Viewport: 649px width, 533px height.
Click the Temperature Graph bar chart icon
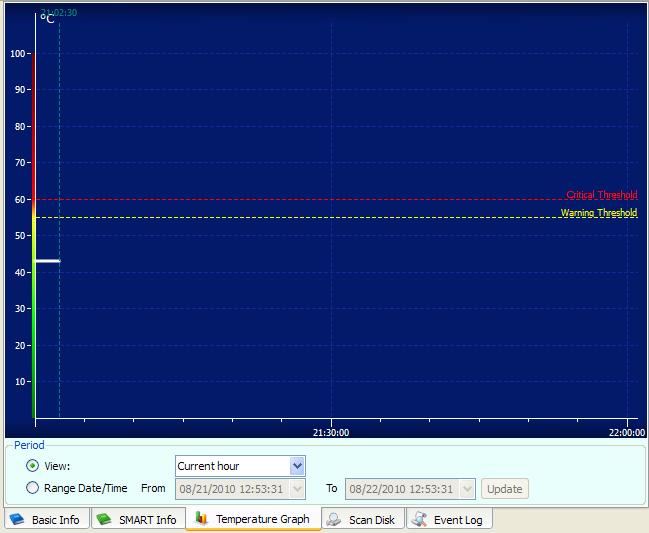(x=202, y=518)
